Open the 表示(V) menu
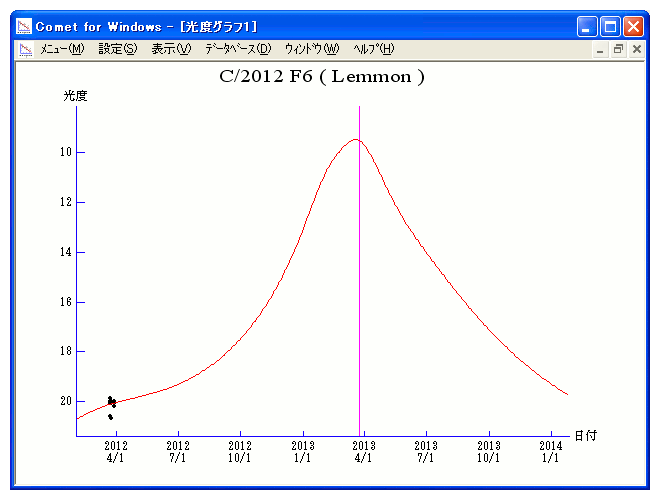The height and width of the screenshot is (500, 660). coord(171,49)
